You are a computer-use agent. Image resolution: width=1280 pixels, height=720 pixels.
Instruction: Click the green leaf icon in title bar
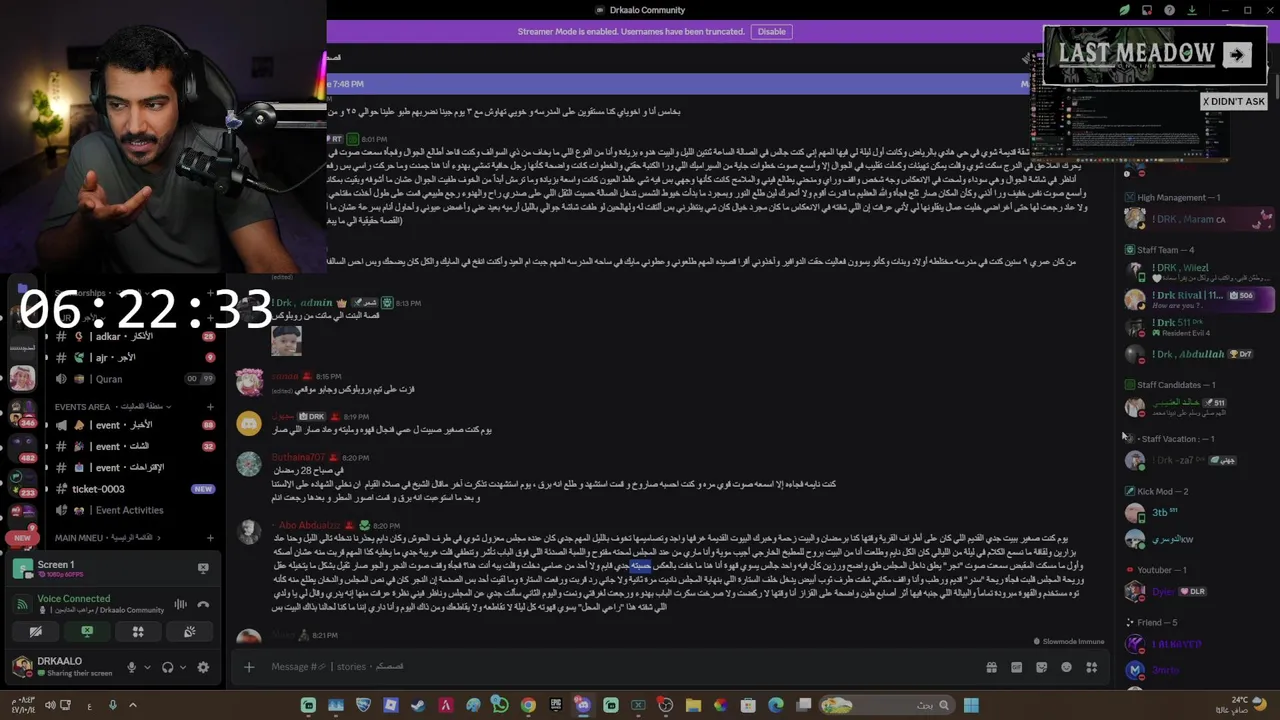point(1124,10)
